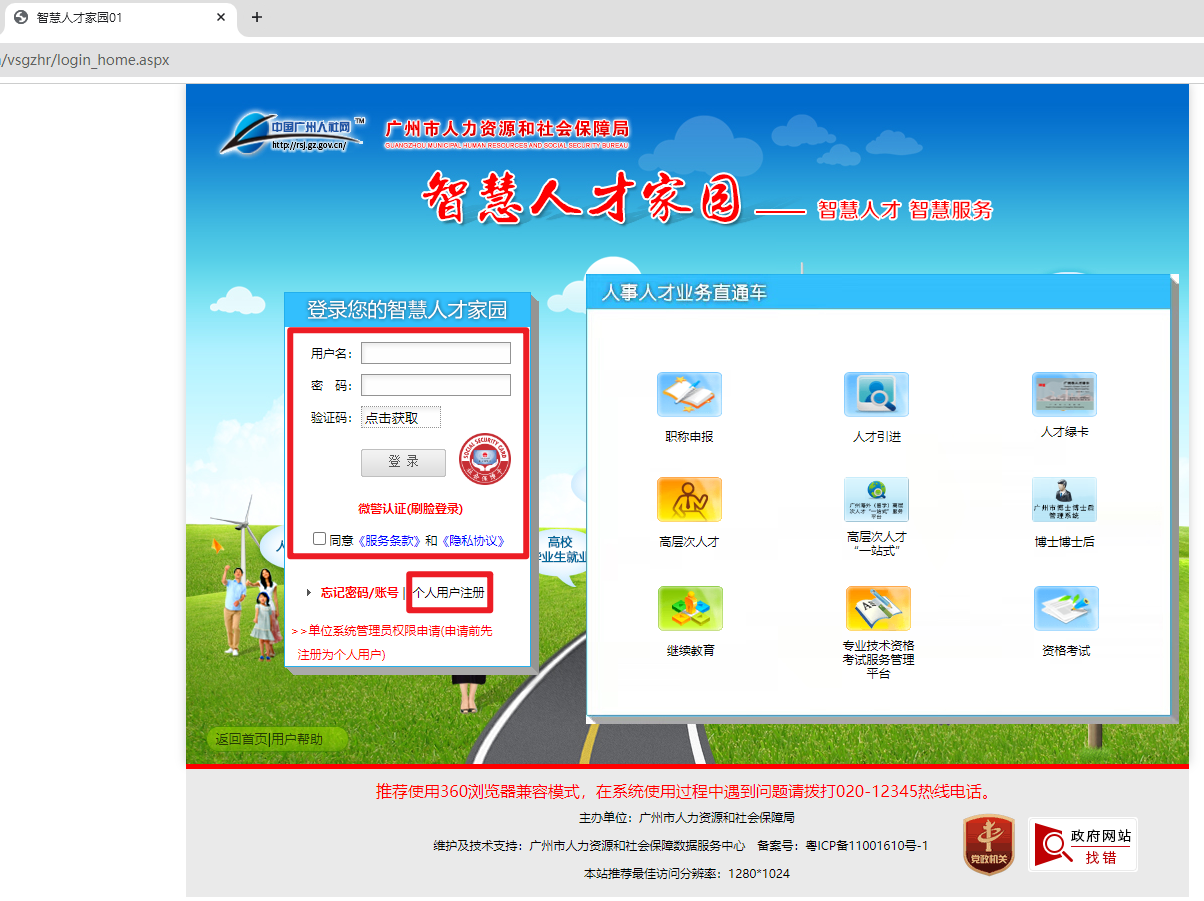Viewport: 1204px width, 901px height.
Task: Open the 高层次人才 icon
Action: (x=689, y=499)
